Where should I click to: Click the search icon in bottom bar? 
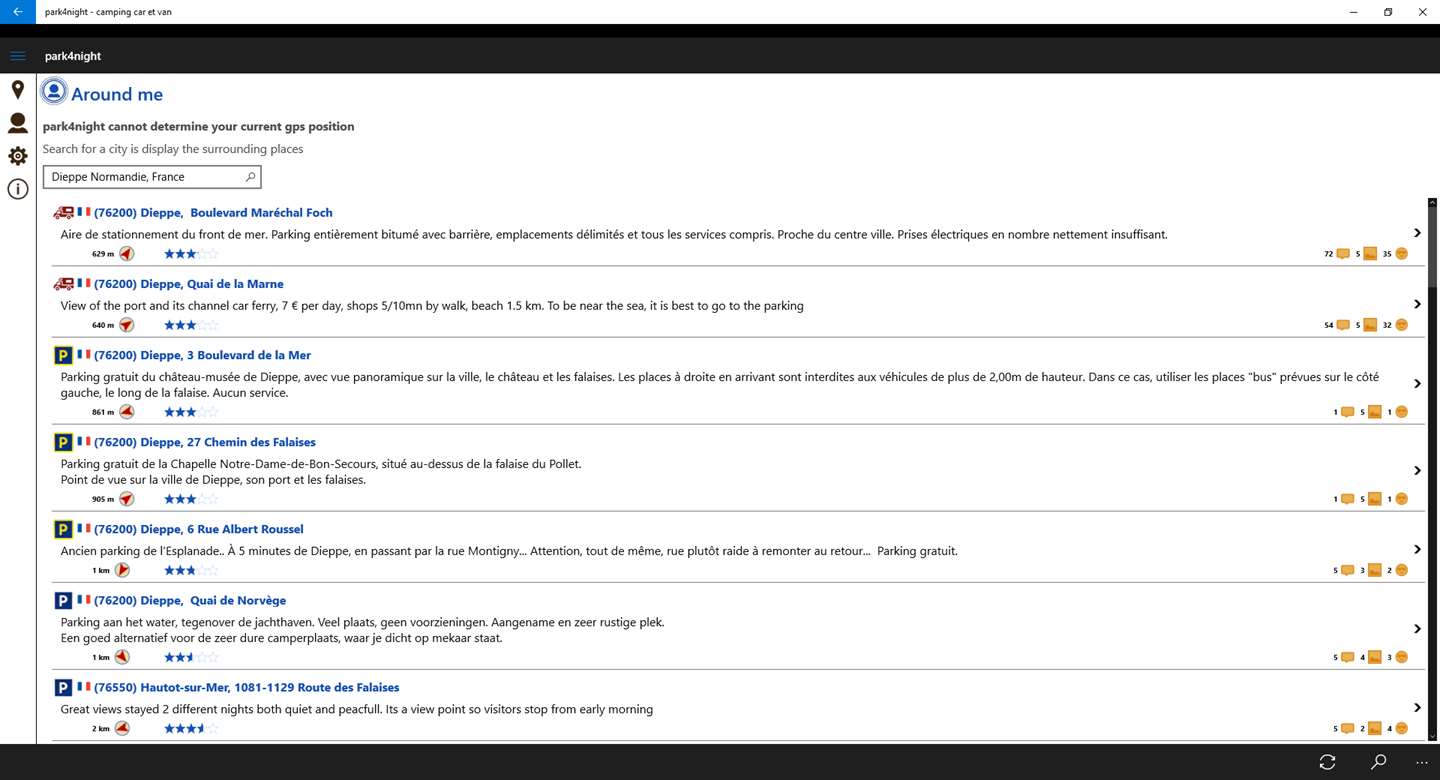pyautogui.click(x=1378, y=762)
